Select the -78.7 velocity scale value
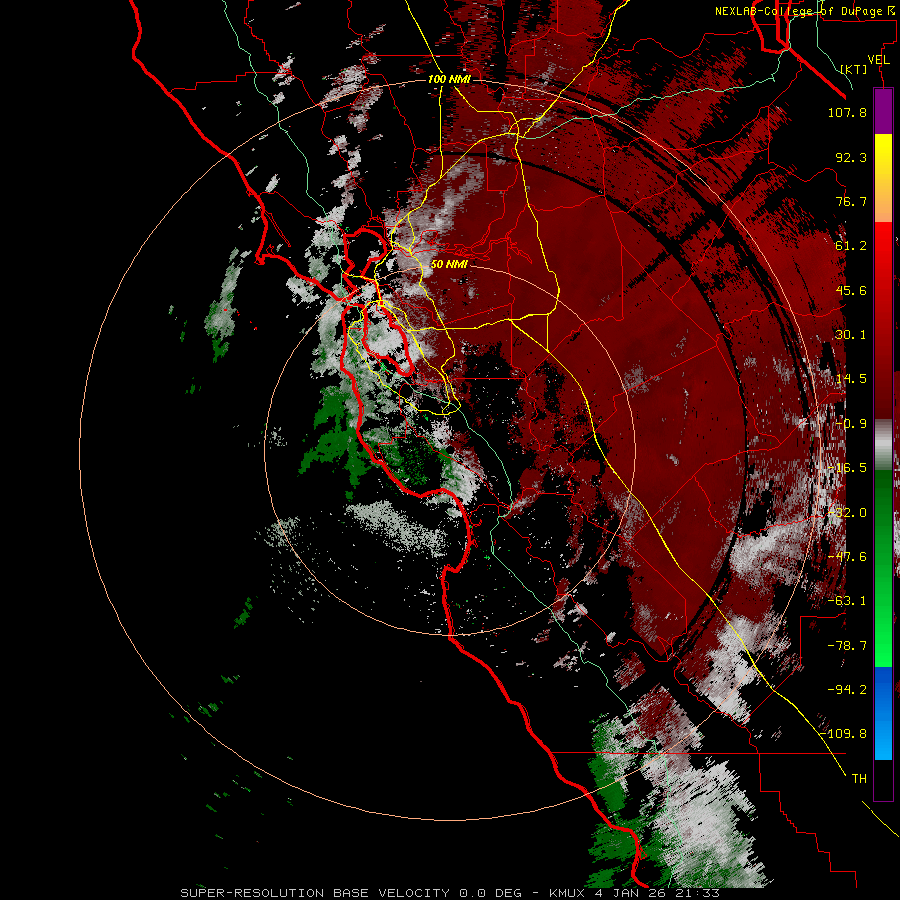The image size is (900, 900). (x=847, y=646)
